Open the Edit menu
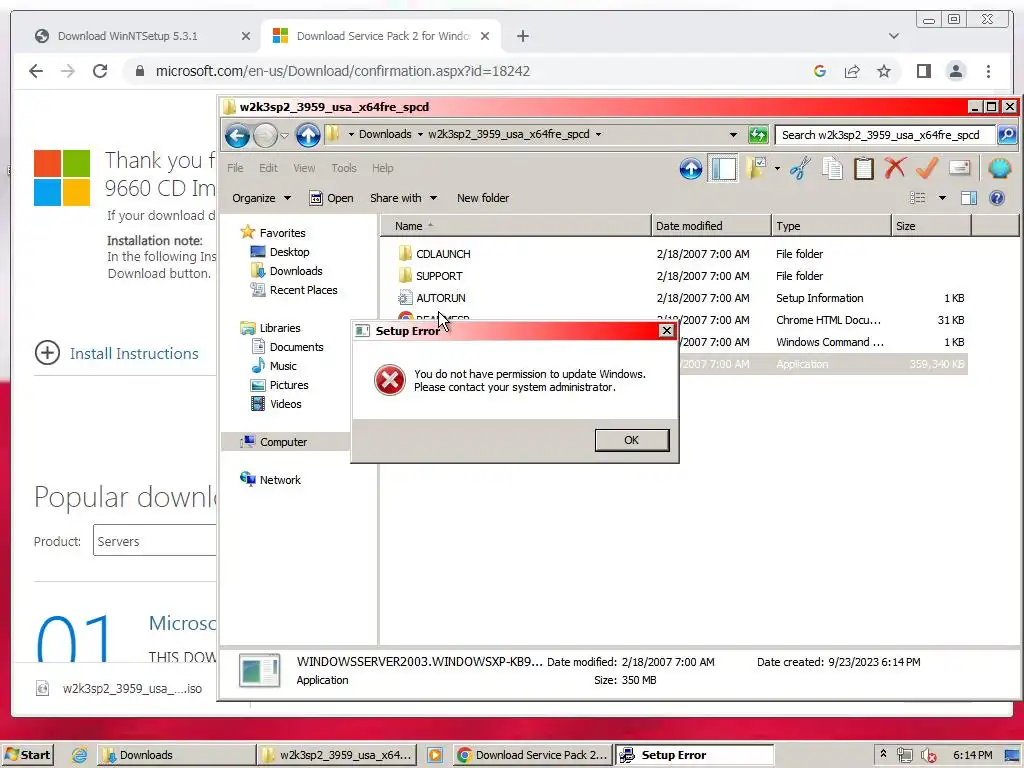This screenshot has width=1024, height=768. [x=268, y=168]
